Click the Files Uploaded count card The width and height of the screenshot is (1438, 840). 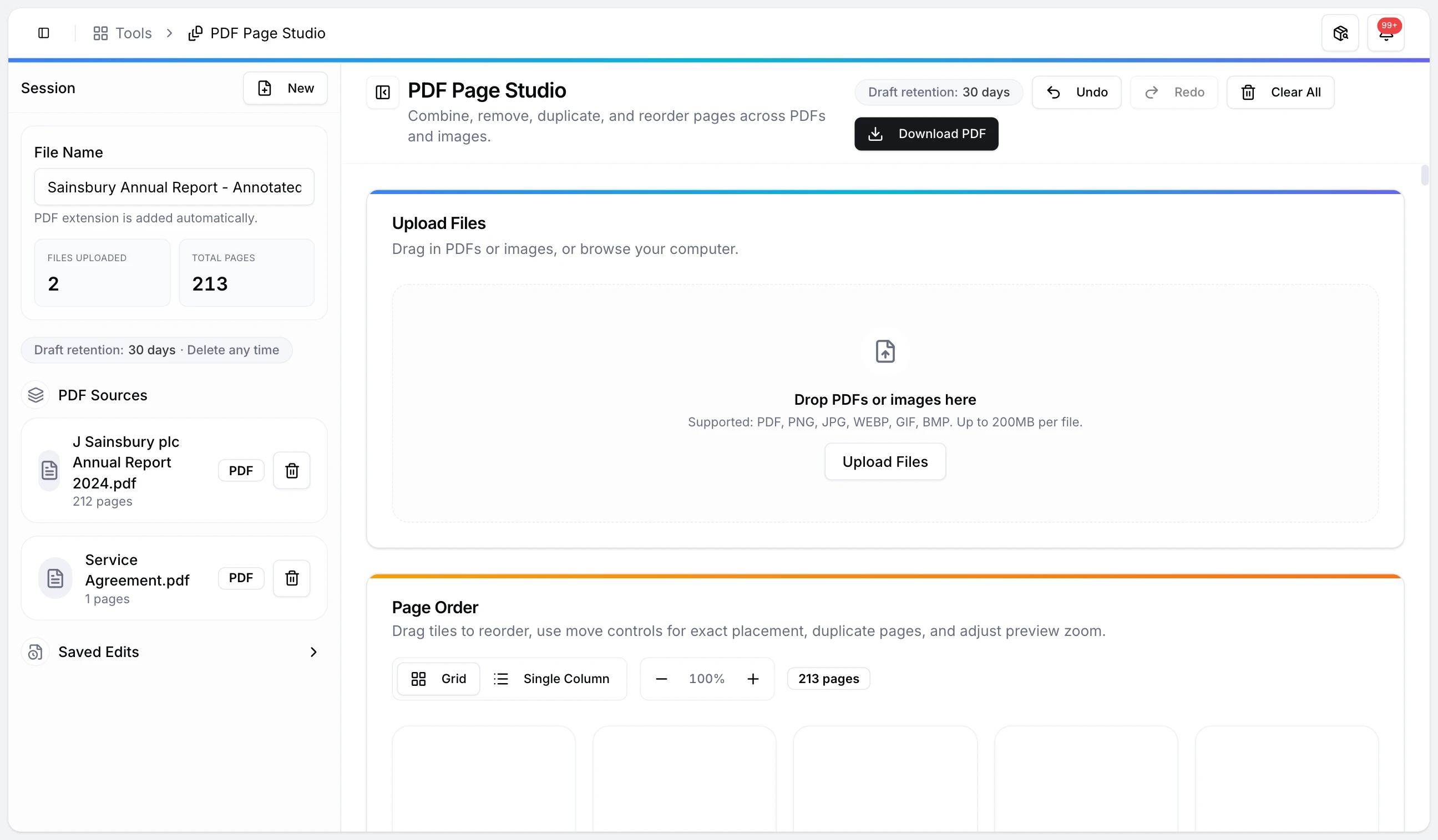(102, 273)
